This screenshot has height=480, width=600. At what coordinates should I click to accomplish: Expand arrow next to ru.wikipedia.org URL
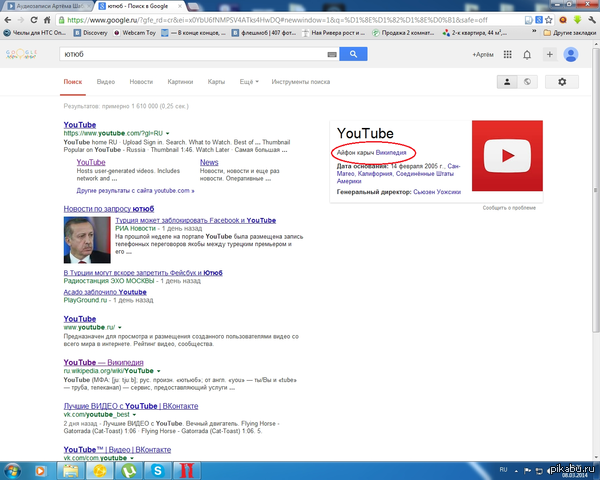click(158, 371)
